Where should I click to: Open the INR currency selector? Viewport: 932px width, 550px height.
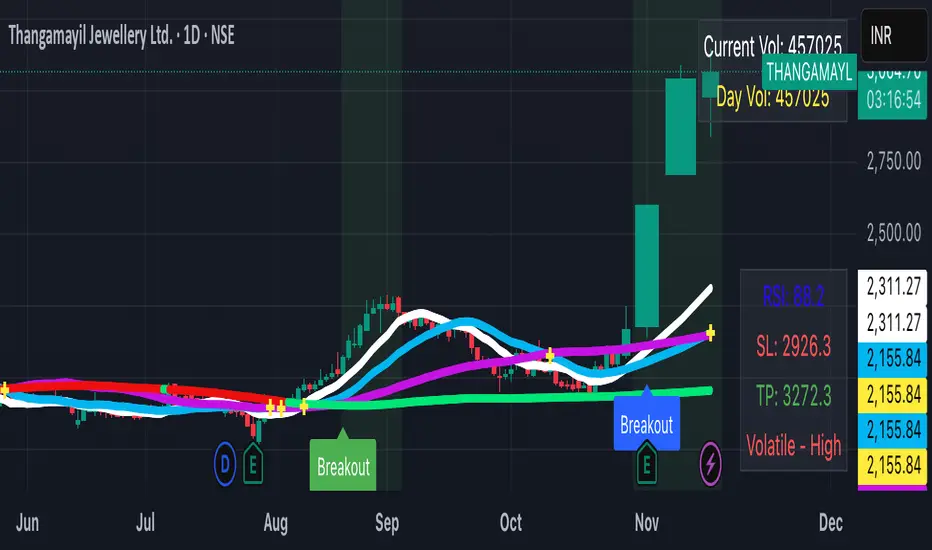click(894, 36)
